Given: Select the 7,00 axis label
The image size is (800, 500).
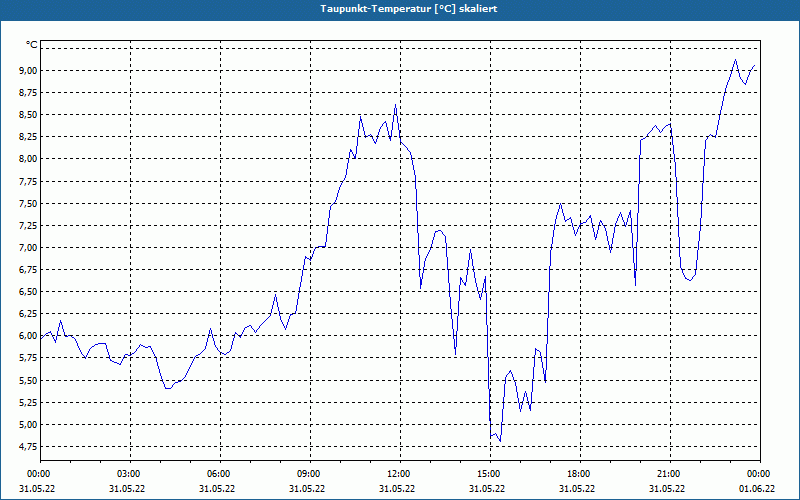Looking at the screenshot, I should tap(29, 247).
